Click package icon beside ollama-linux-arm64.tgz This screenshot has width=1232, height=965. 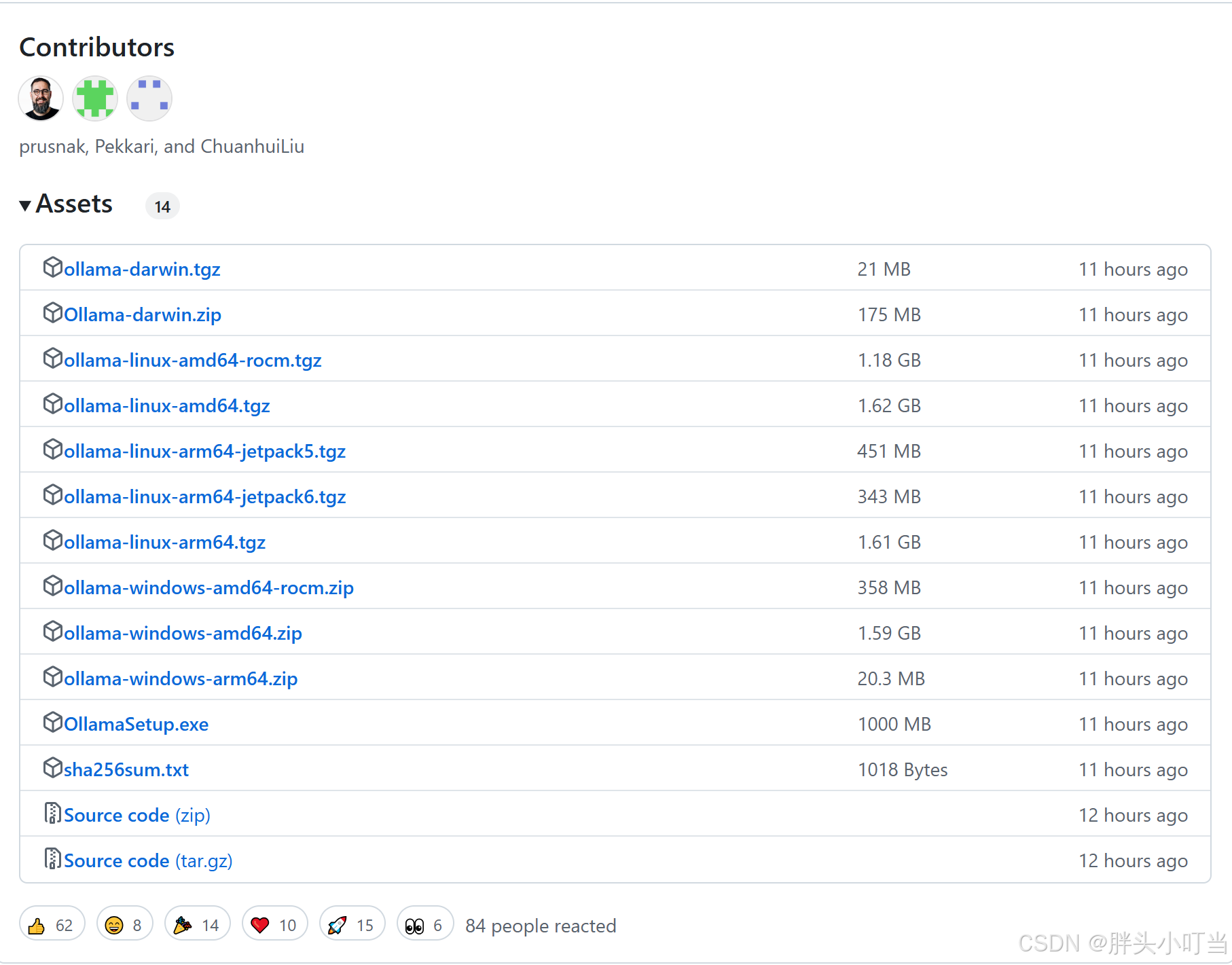click(x=53, y=541)
